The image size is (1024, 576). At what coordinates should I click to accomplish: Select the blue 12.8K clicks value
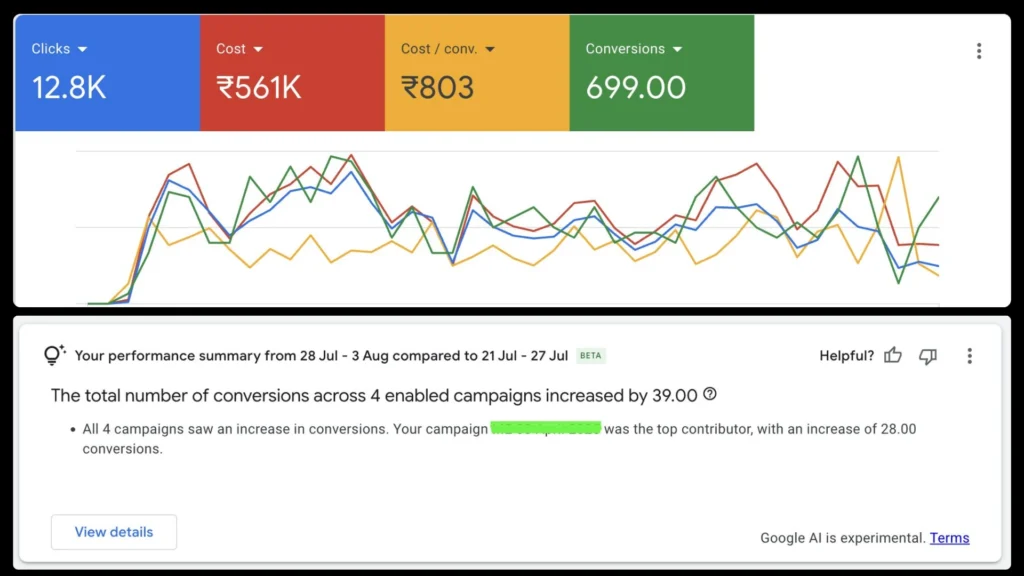69,88
